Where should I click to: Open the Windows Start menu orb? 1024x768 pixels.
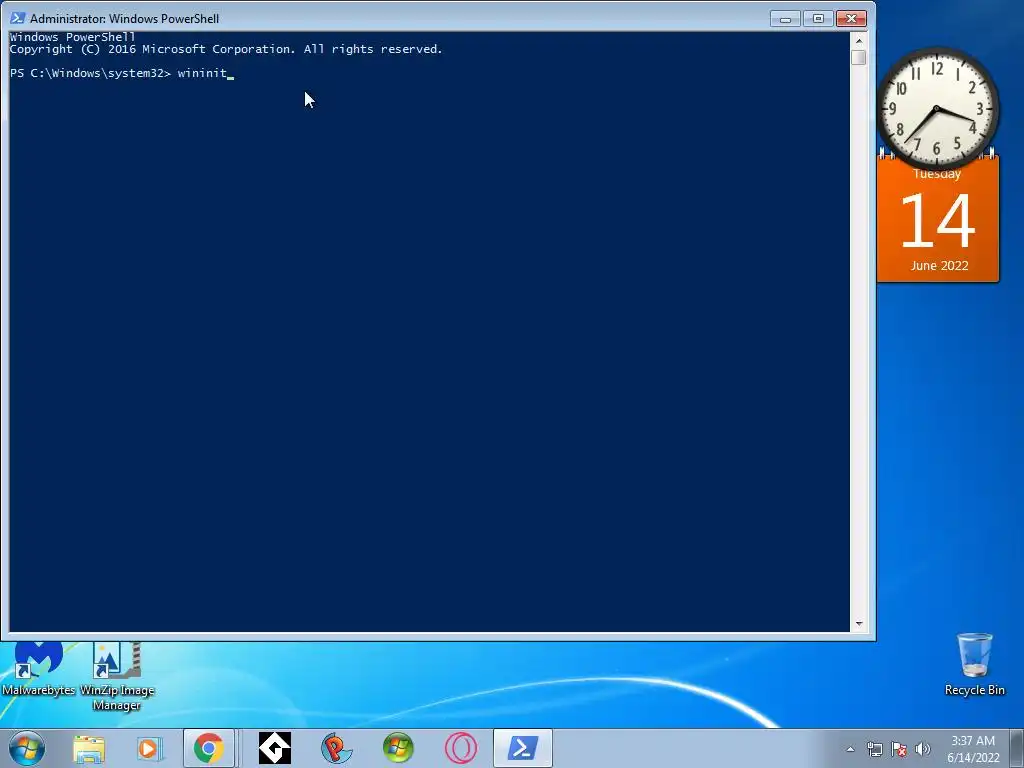(27, 748)
